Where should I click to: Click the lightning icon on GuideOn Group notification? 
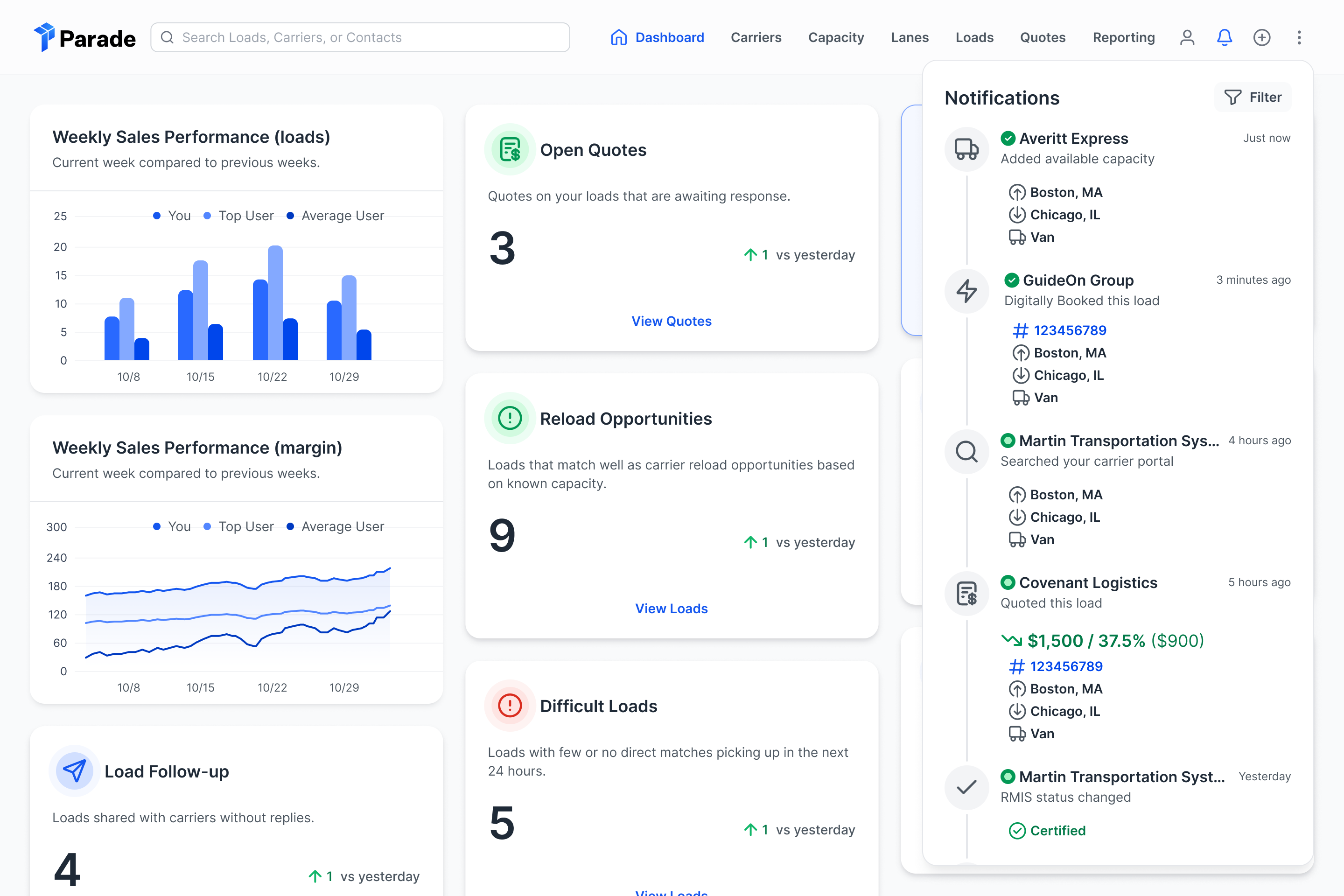pos(967,291)
